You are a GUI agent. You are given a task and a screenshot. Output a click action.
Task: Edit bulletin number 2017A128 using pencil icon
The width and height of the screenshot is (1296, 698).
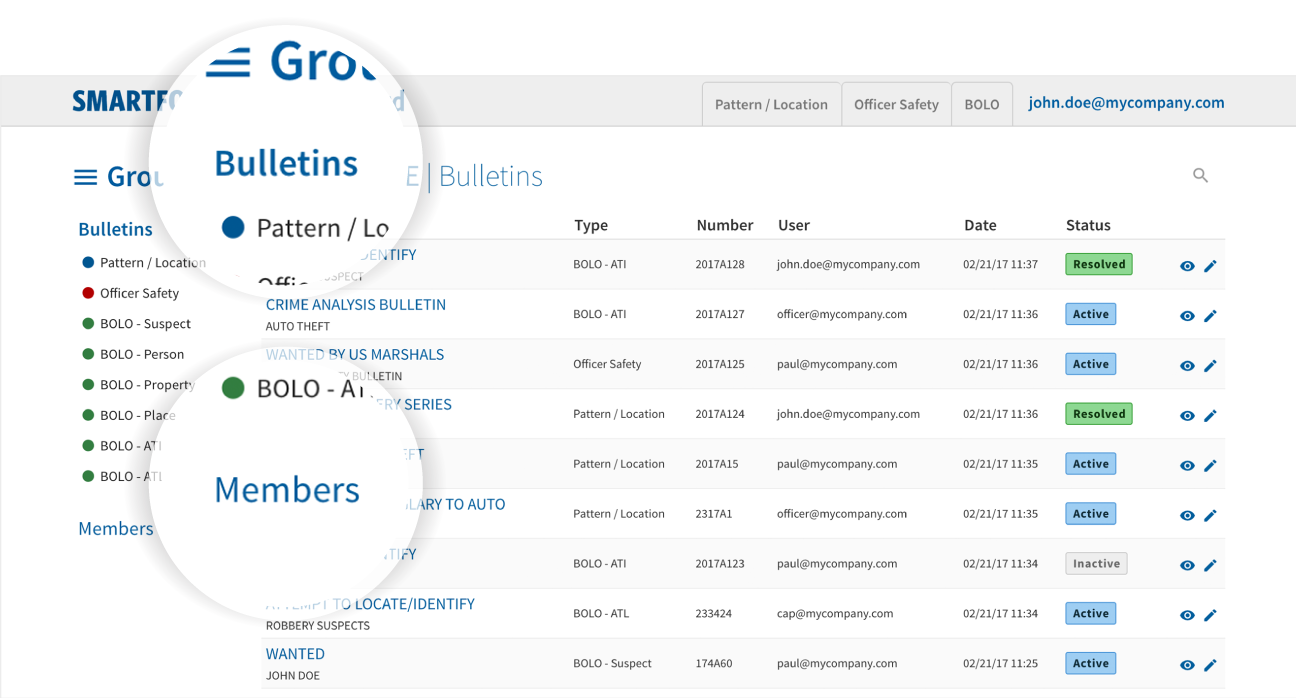1210,266
